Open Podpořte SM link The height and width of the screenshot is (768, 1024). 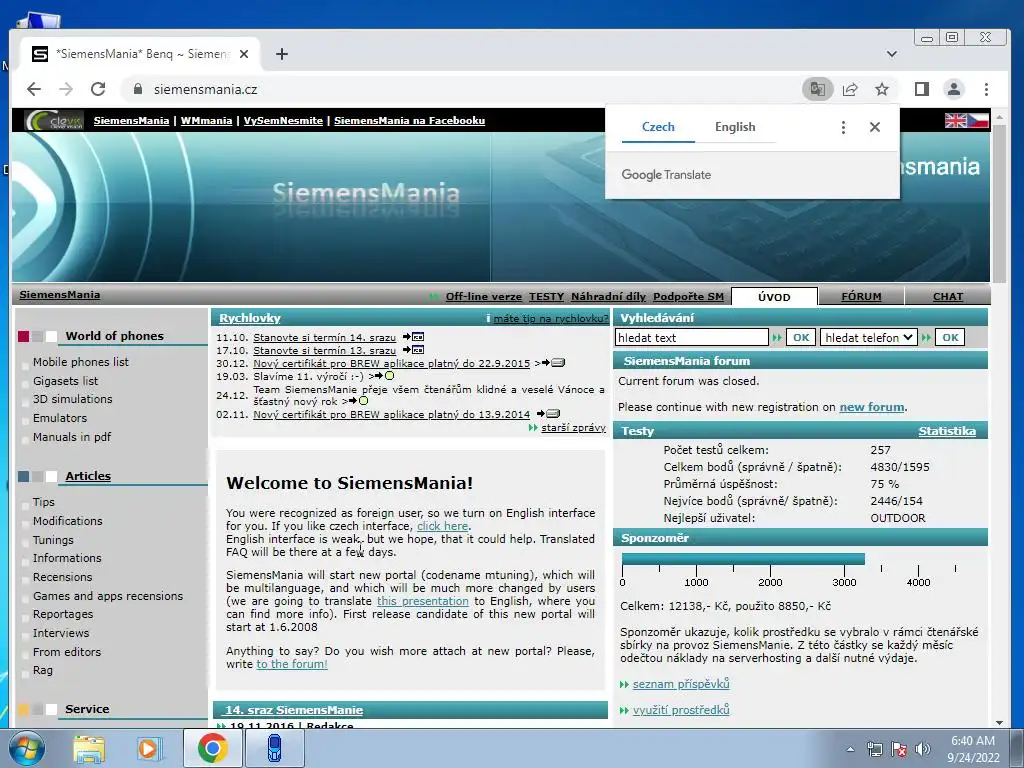click(x=688, y=296)
